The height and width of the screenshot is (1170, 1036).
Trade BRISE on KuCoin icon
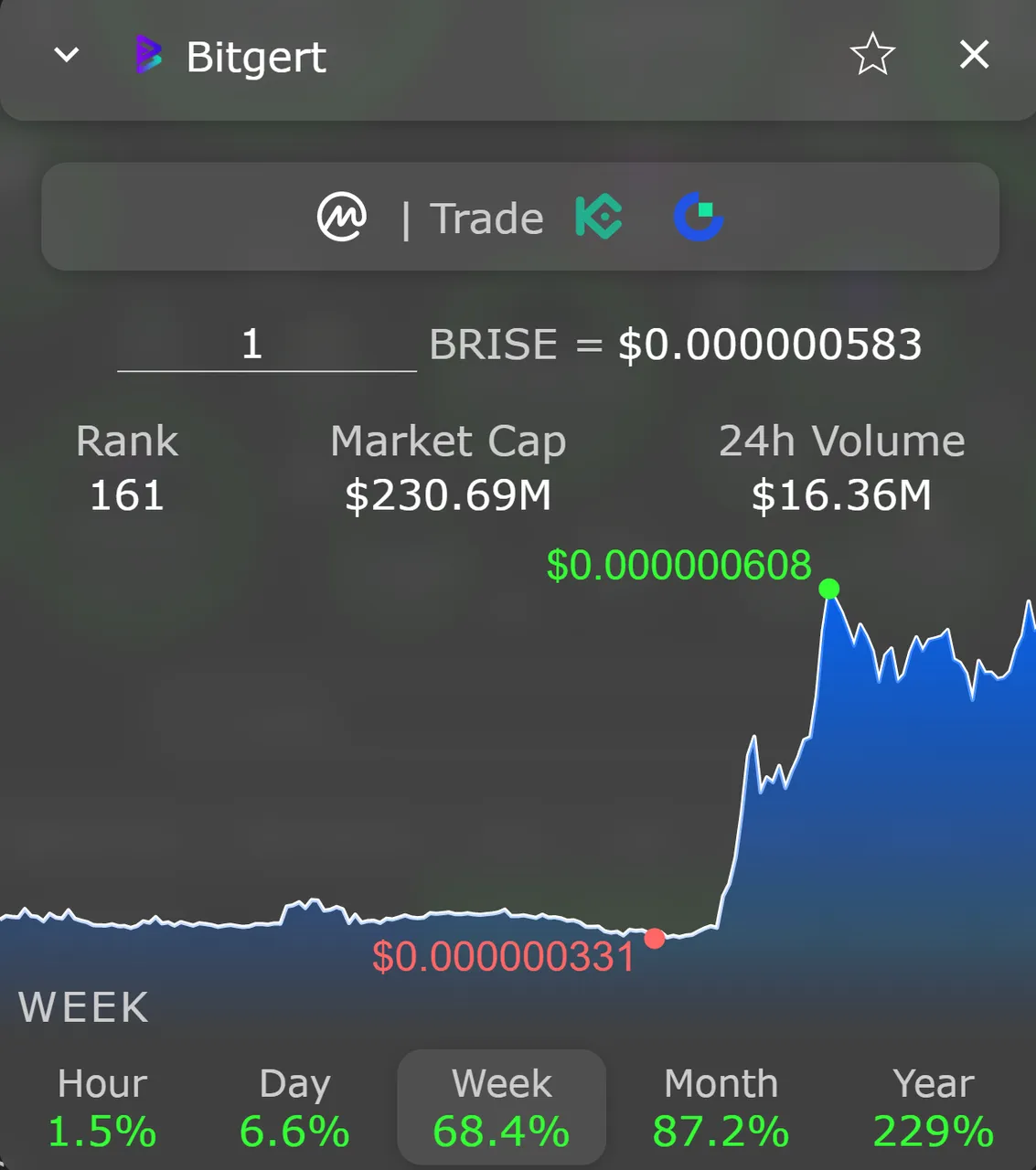(x=599, y=218)
